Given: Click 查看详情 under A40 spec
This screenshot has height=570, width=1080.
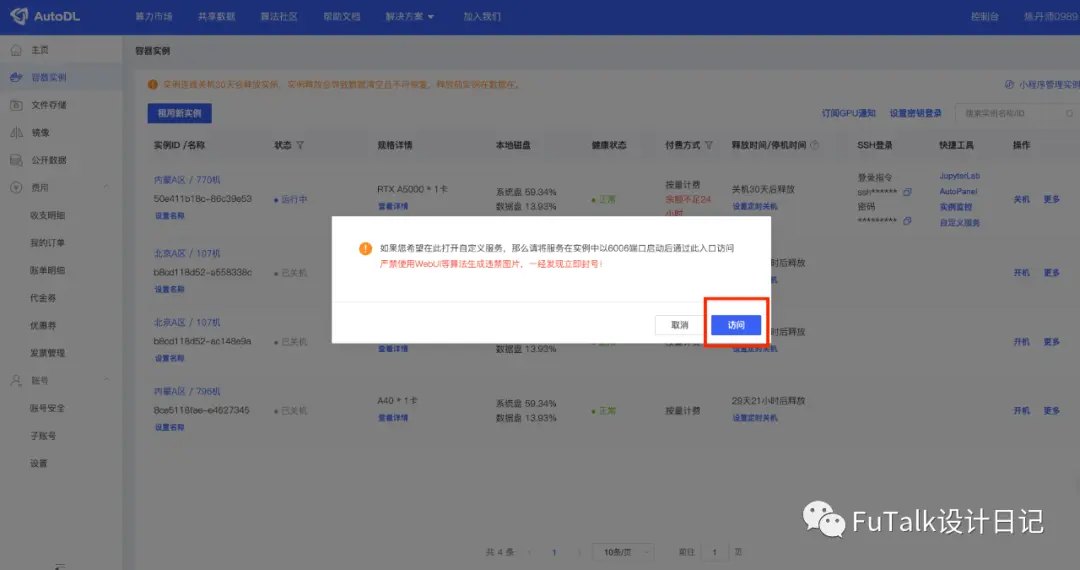Looking at the screenshot, I should click(393, 417).
